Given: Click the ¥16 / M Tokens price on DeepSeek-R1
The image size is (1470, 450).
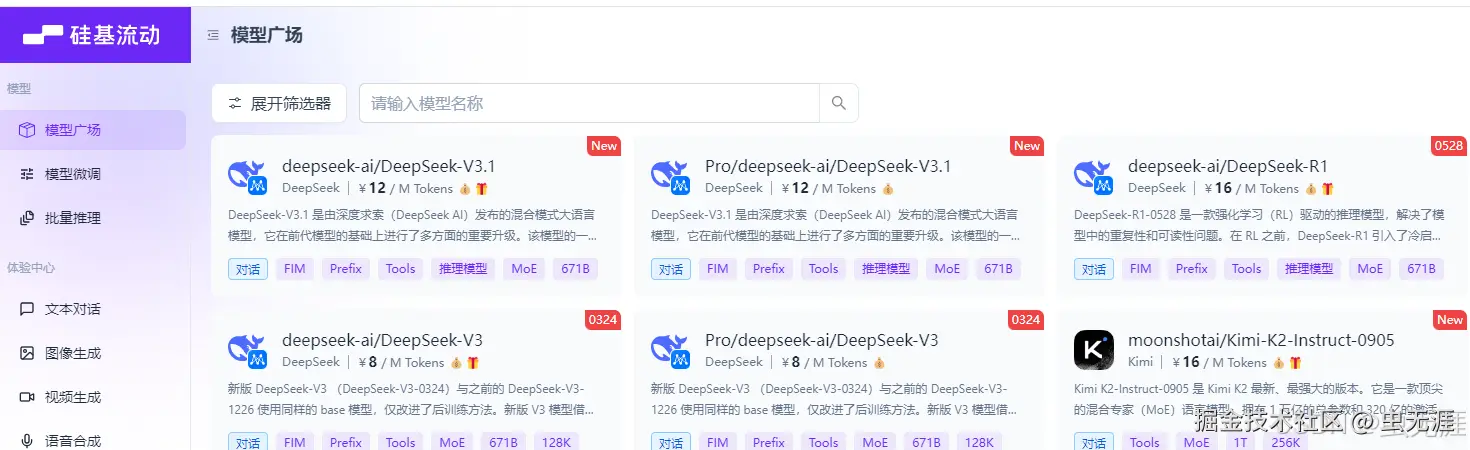Looking at the screenshot, I should [x=1252, y=188].
